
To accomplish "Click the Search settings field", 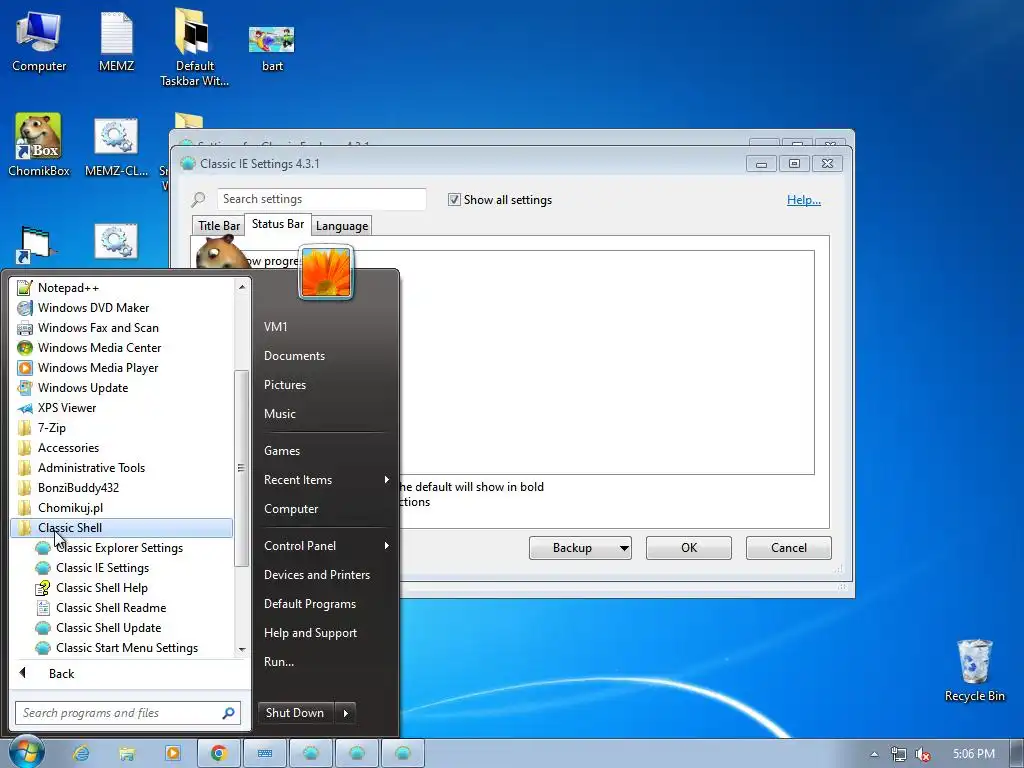I will 321,199.
